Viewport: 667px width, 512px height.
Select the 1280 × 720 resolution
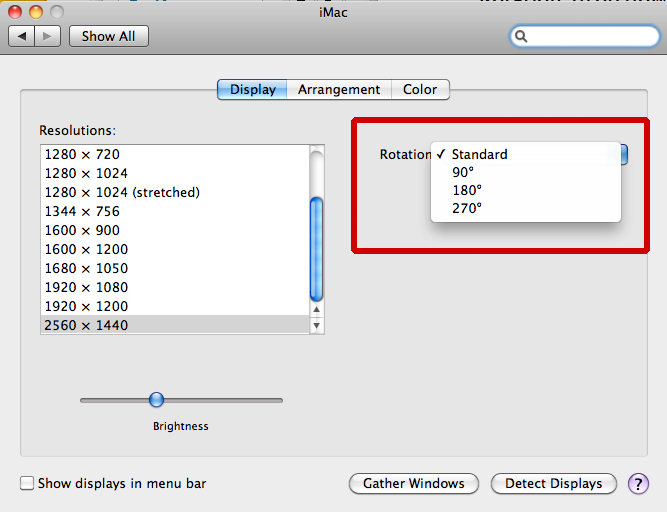175,154
